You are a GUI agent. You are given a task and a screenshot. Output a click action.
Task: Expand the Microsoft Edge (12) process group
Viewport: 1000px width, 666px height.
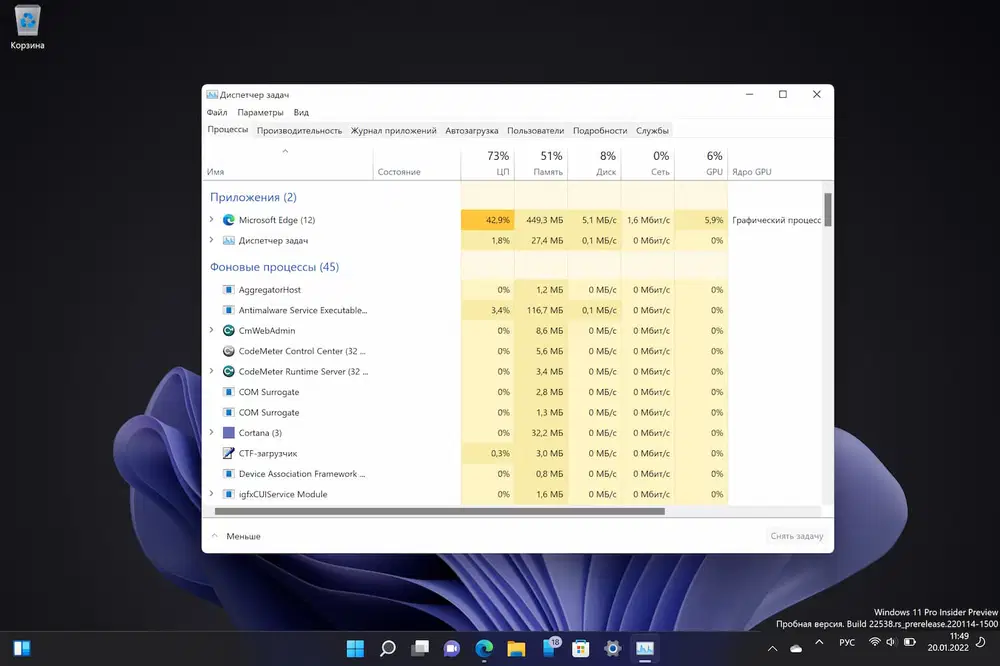pos(212,219)
